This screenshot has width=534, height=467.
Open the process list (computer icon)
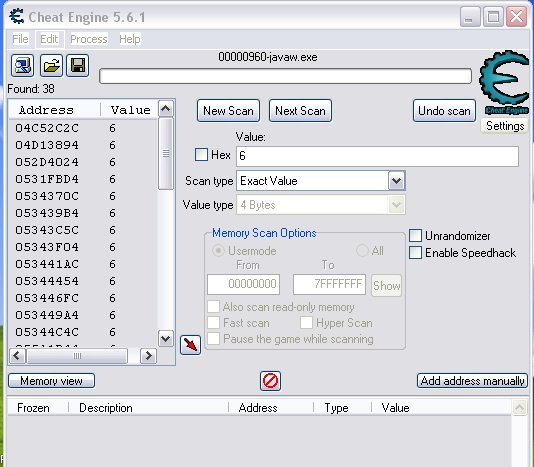pyautogui.click(x=22, y=65)
